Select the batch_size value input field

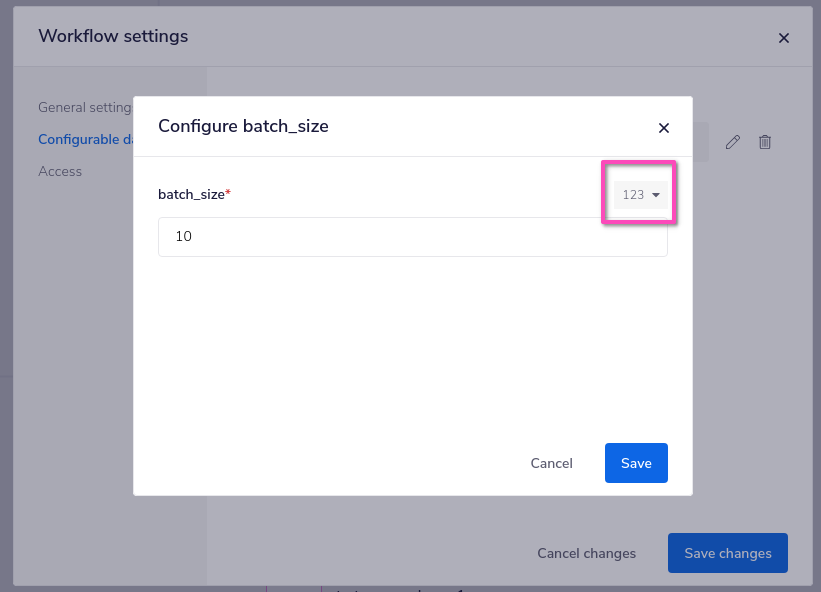coord(412,237)
